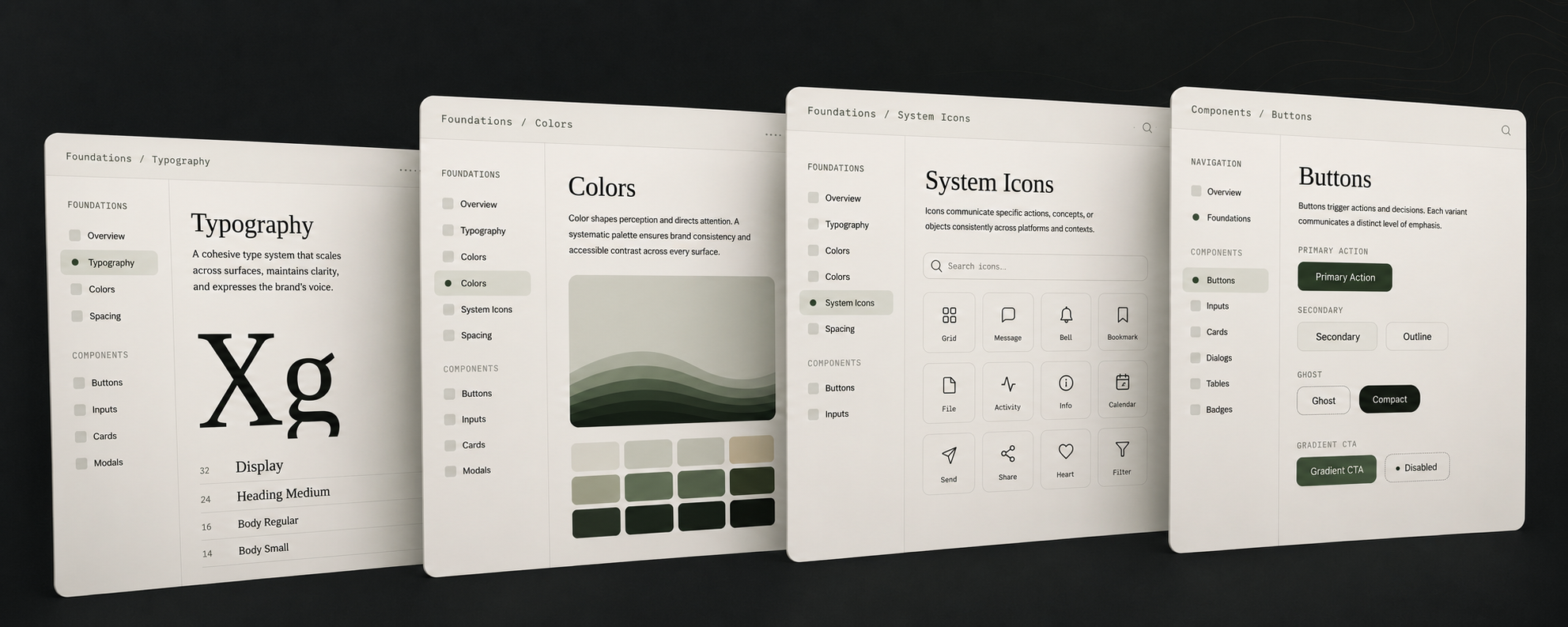Viewport: 1568px width, 627px height.
Task: Click Components breadcrumb in Buttons panel header
Action: click(x=1221, y=111)
